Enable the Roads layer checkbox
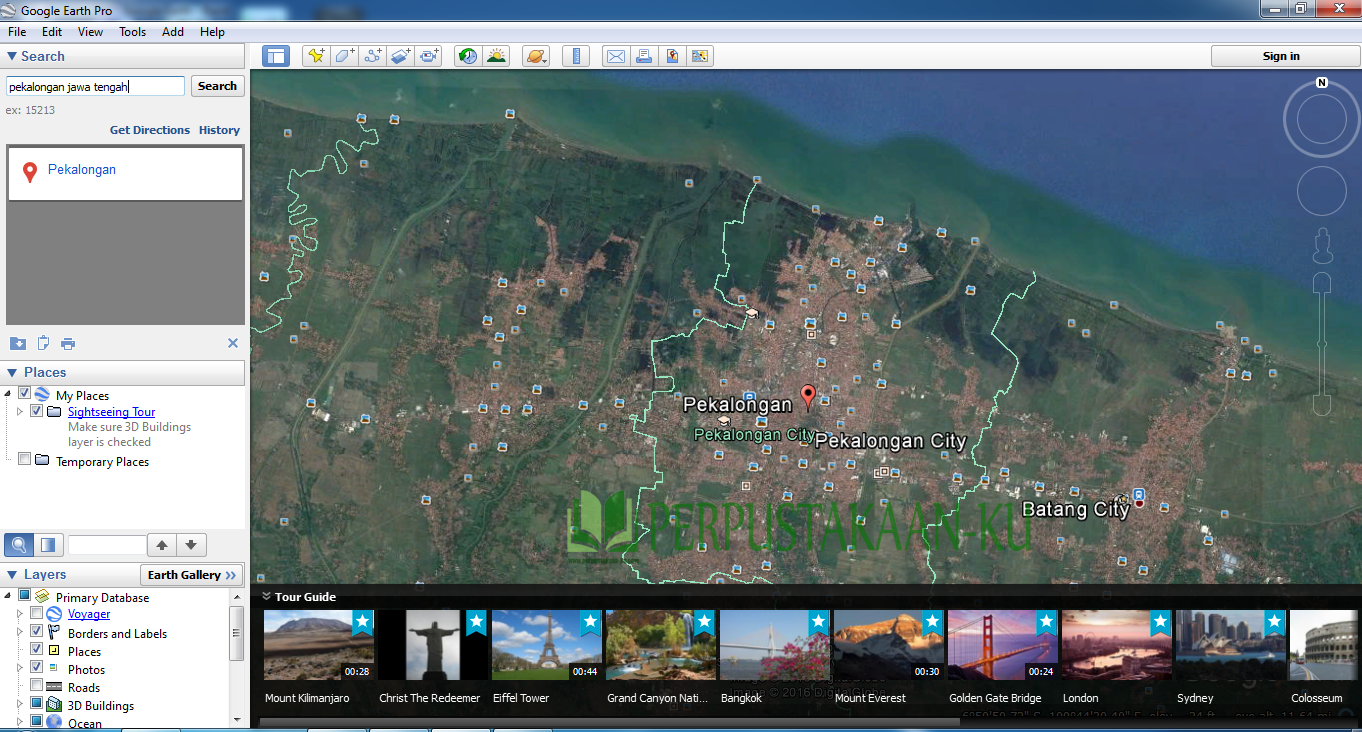The height and width of the screenshot is (732, 1362). 37,686
